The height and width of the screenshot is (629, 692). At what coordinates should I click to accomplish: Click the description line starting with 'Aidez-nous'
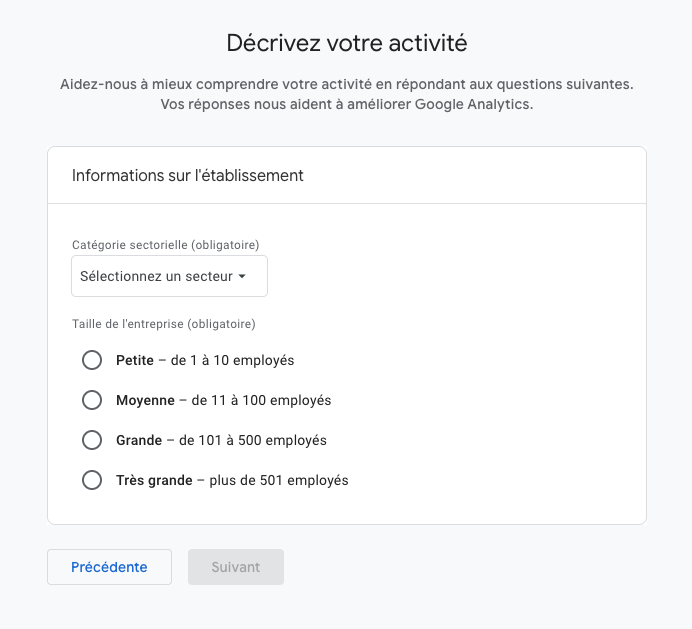[346, 84]
